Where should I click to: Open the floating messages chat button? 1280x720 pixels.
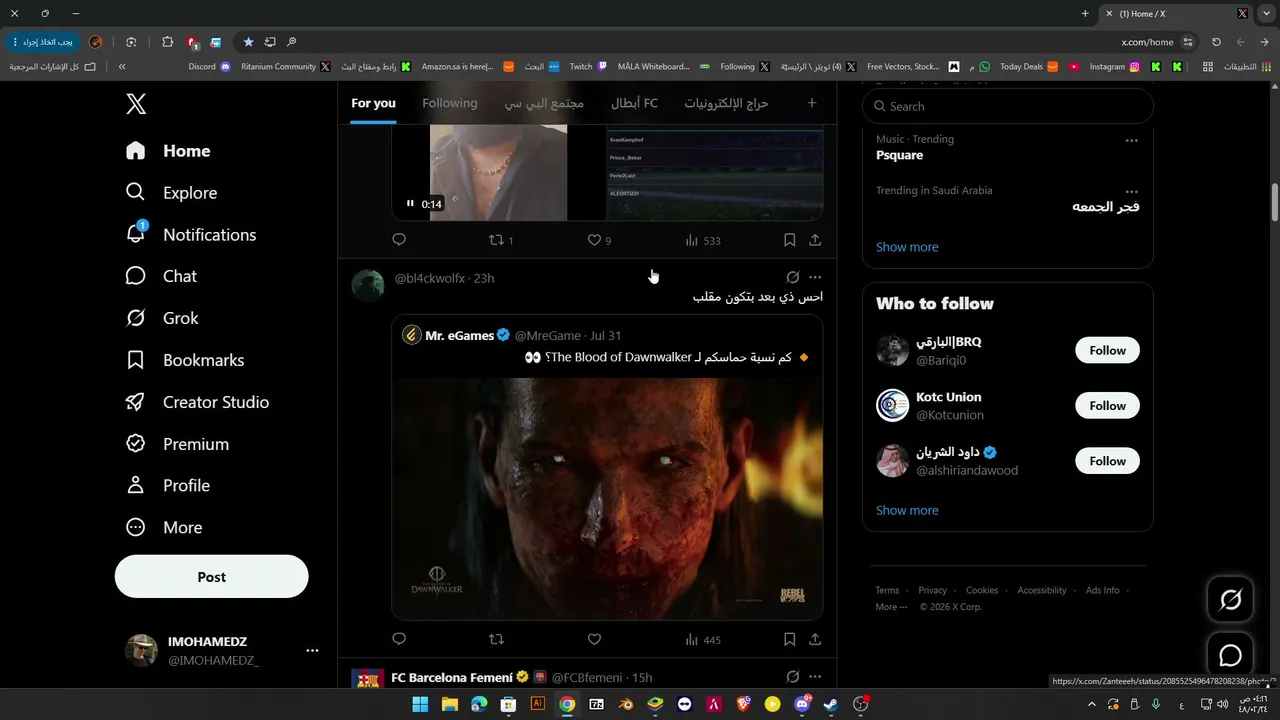tap(1230, 656)
